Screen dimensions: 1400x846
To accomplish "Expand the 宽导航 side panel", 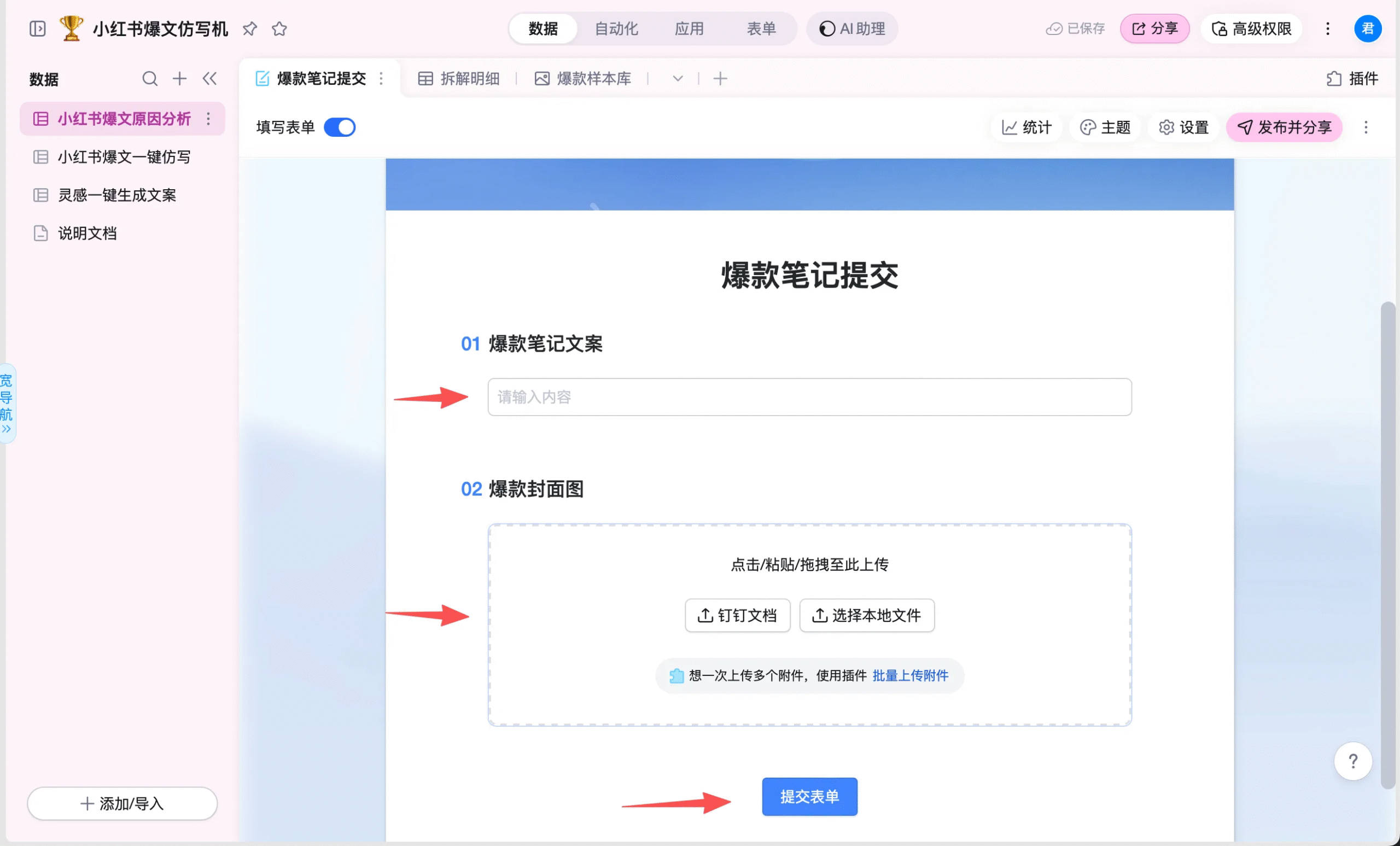I will (x=7, y=404).
